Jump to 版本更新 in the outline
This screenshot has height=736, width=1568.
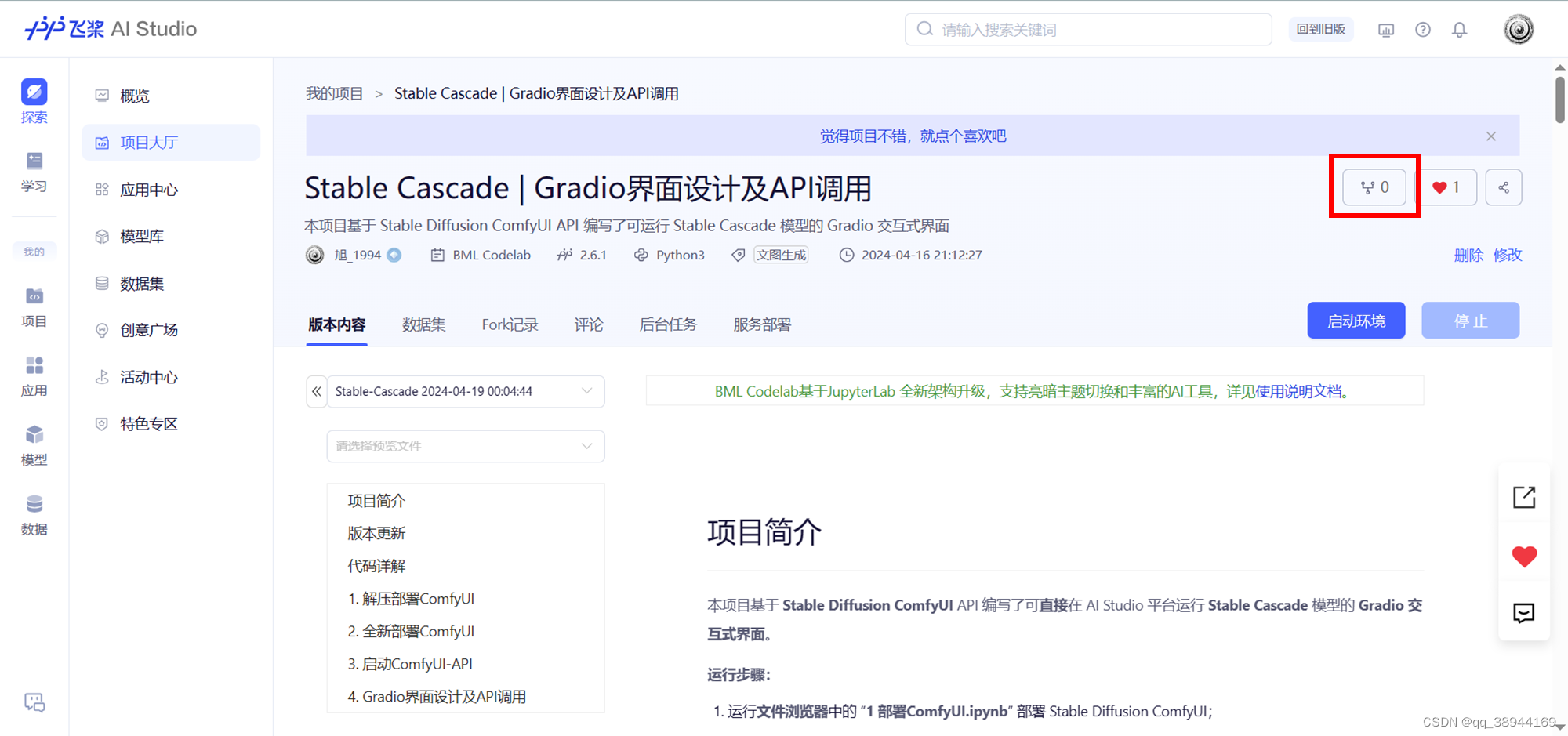376,533
